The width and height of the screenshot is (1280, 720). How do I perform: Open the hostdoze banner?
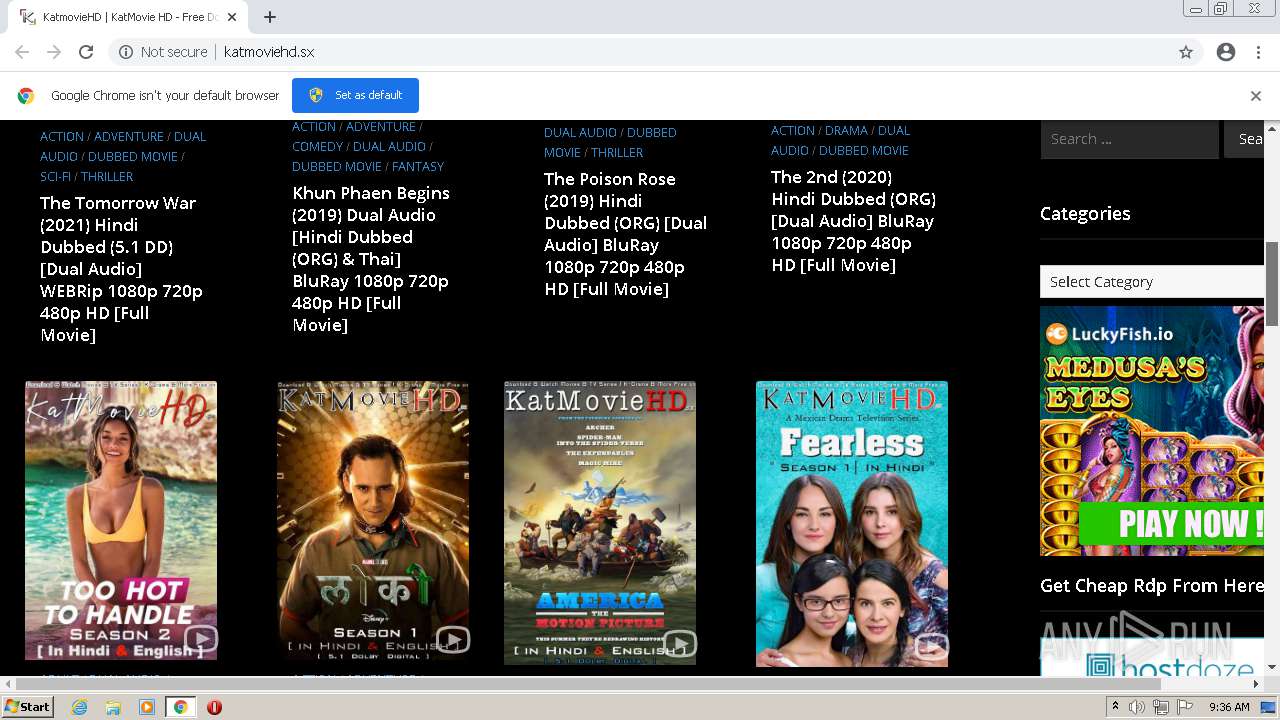tap(1152, 658)
